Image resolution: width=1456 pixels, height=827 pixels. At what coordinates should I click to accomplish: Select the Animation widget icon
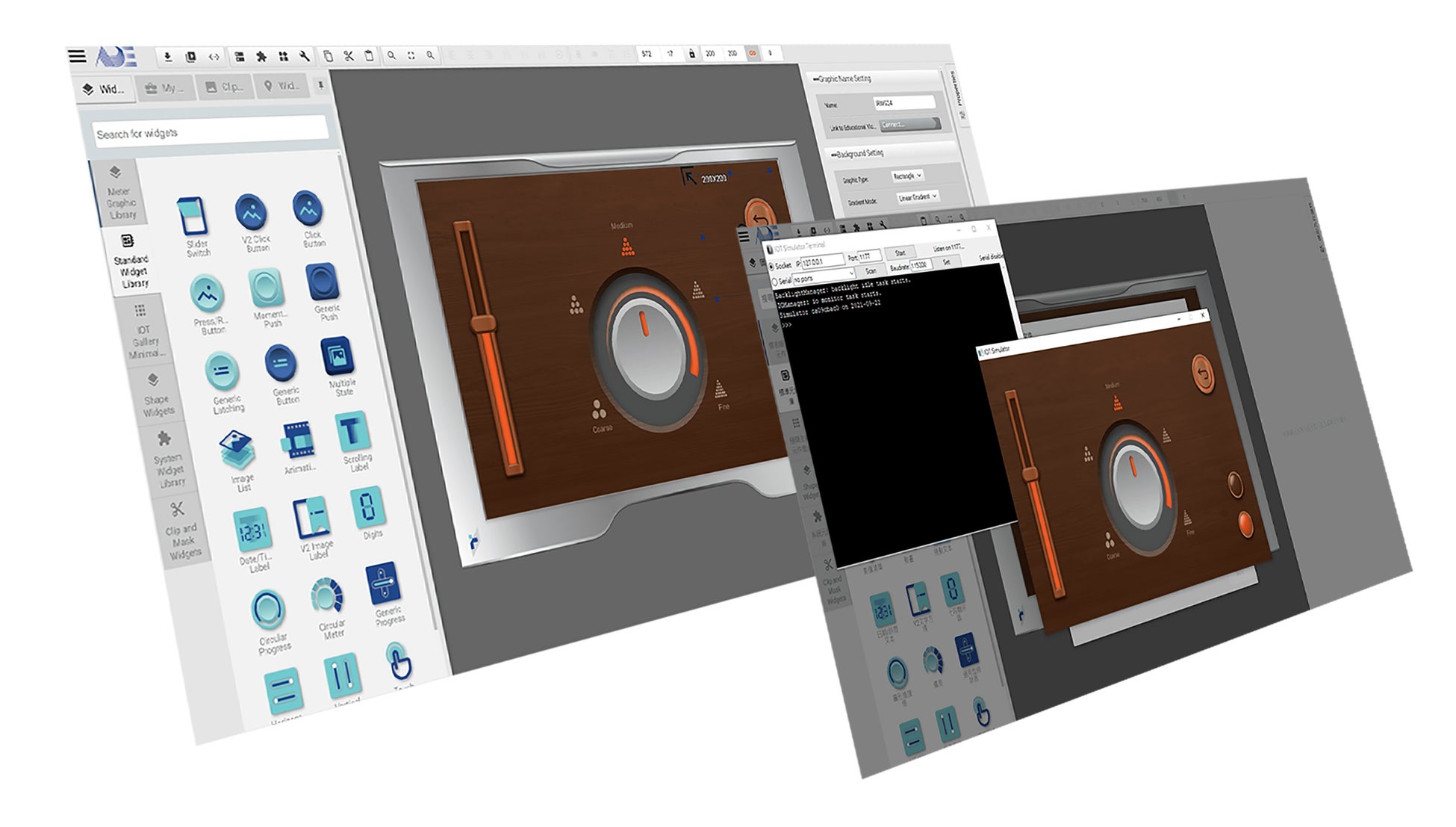click(298, 441)
